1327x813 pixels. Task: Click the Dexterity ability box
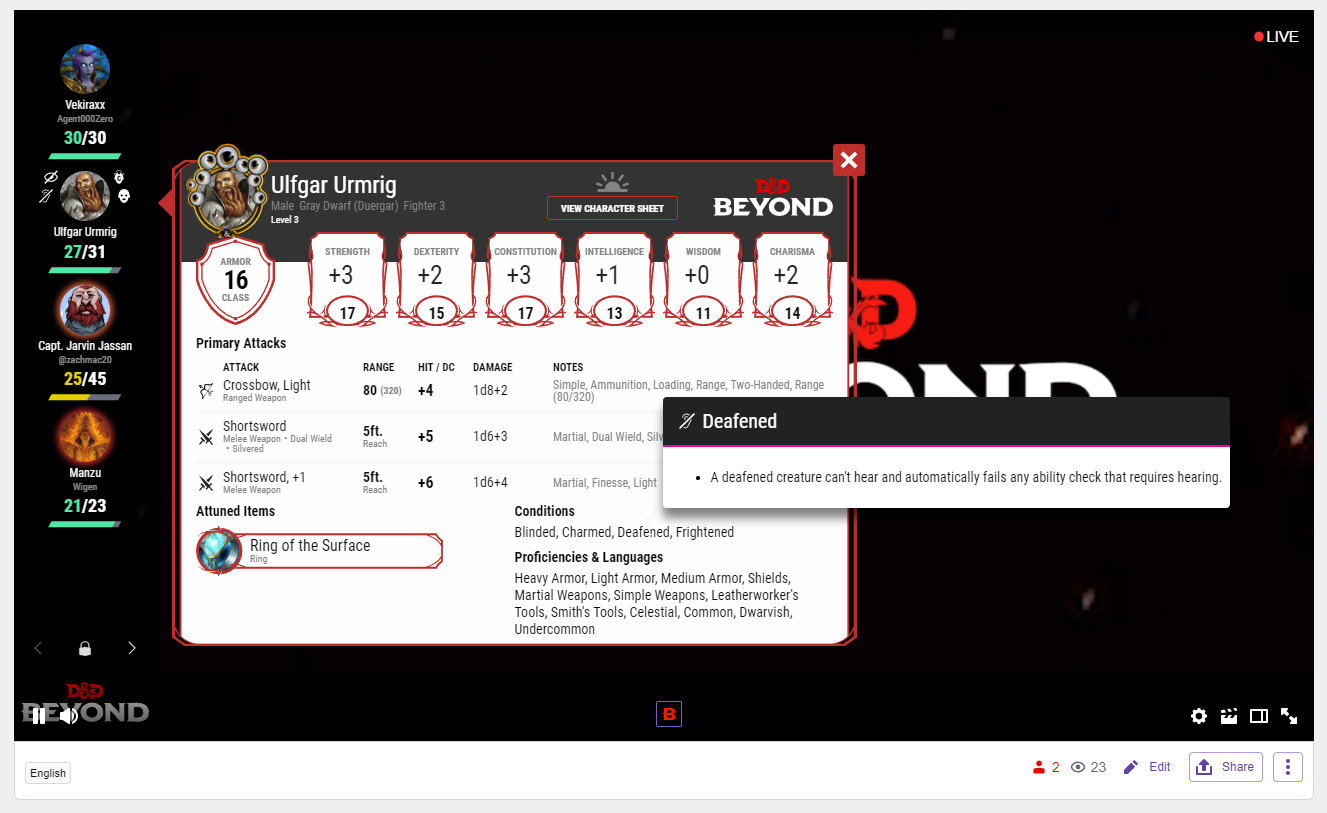click(x=436, y=280)
